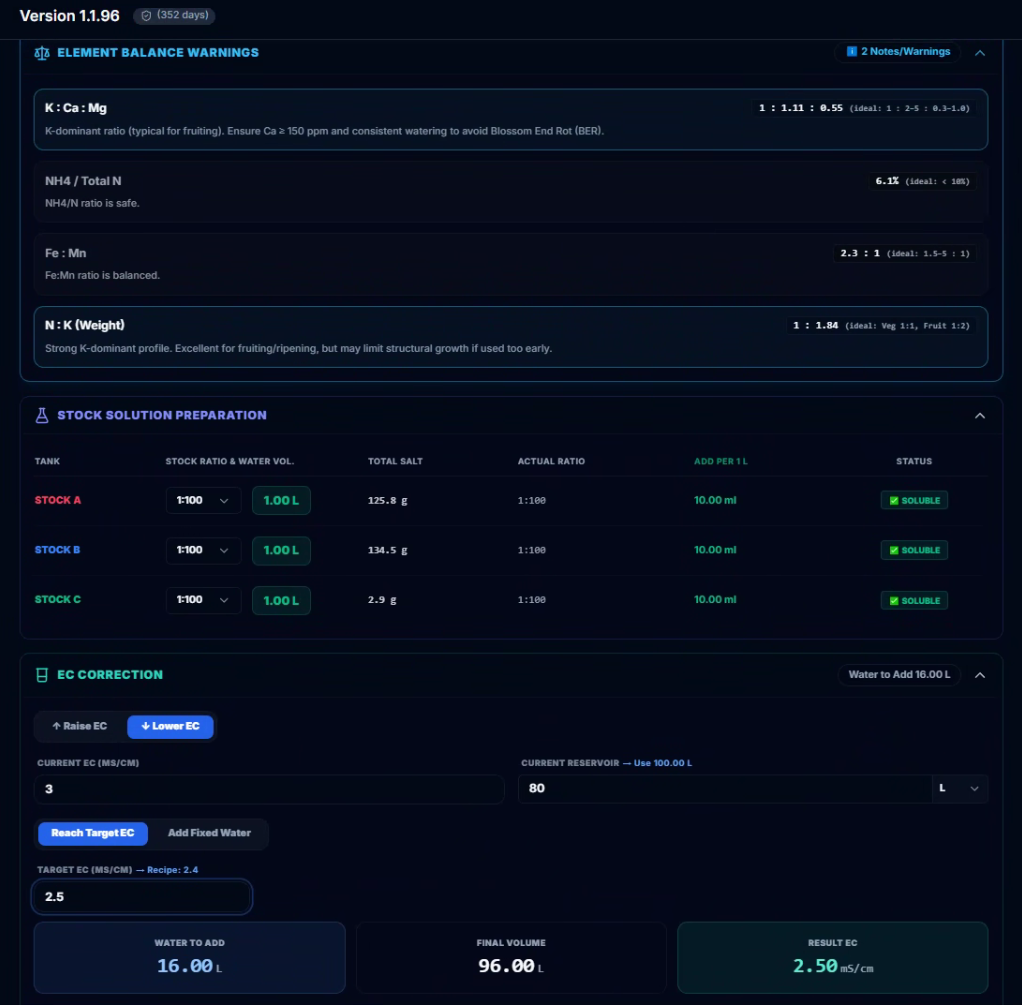Select the Lower EC mode

(x=170, y=726)
